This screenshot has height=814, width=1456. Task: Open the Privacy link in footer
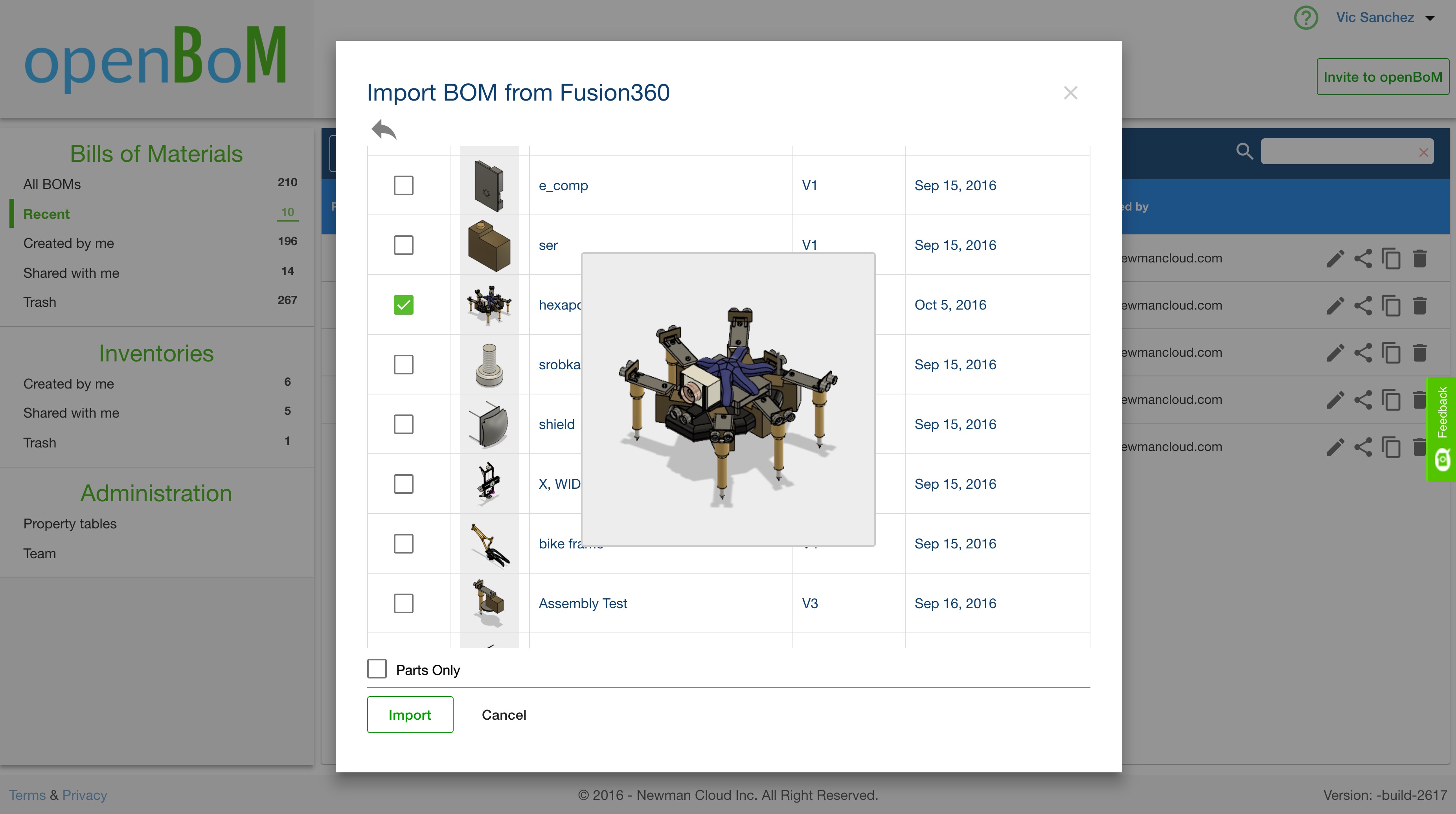84,795
